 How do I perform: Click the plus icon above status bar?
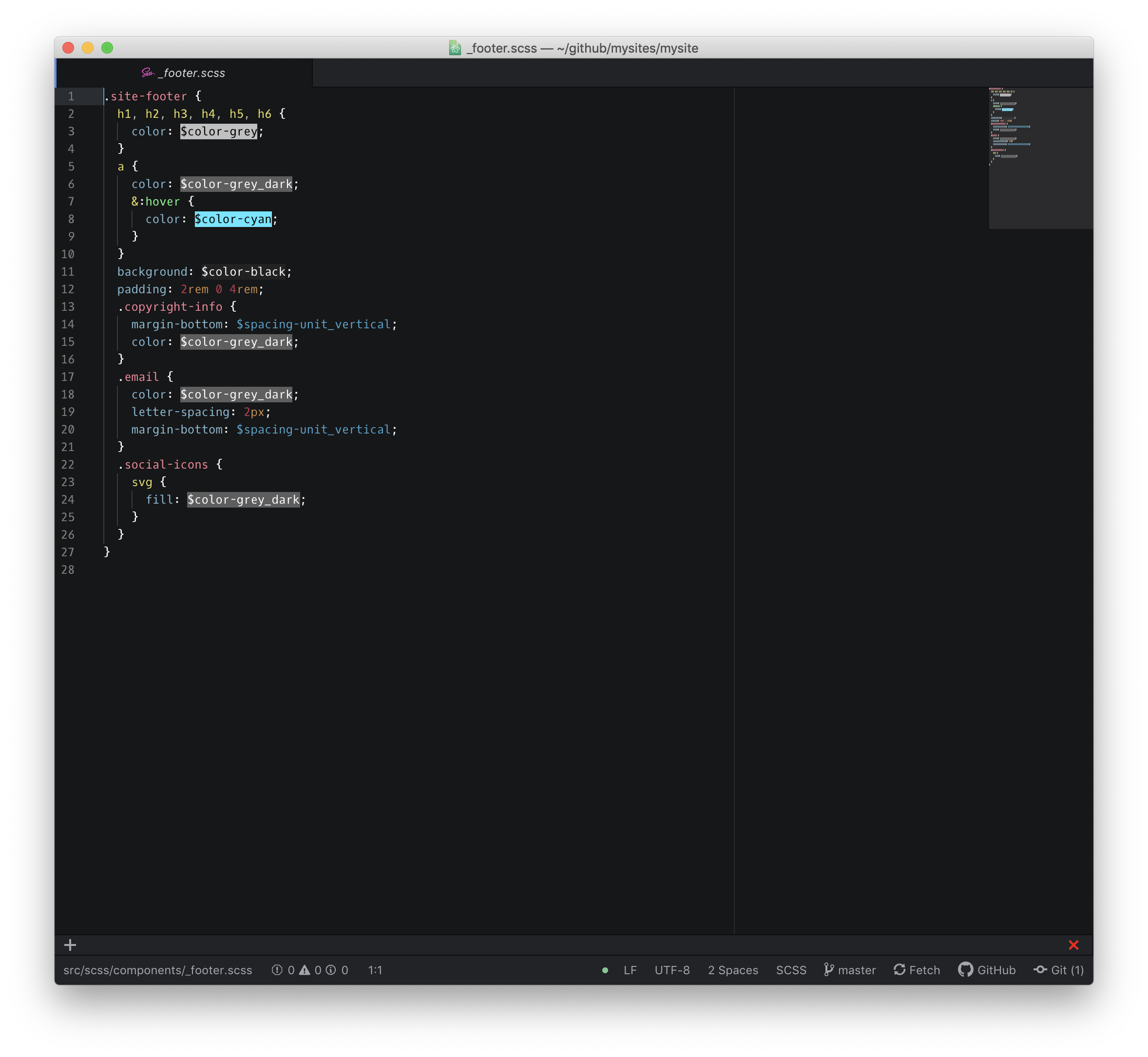point(70,945)
